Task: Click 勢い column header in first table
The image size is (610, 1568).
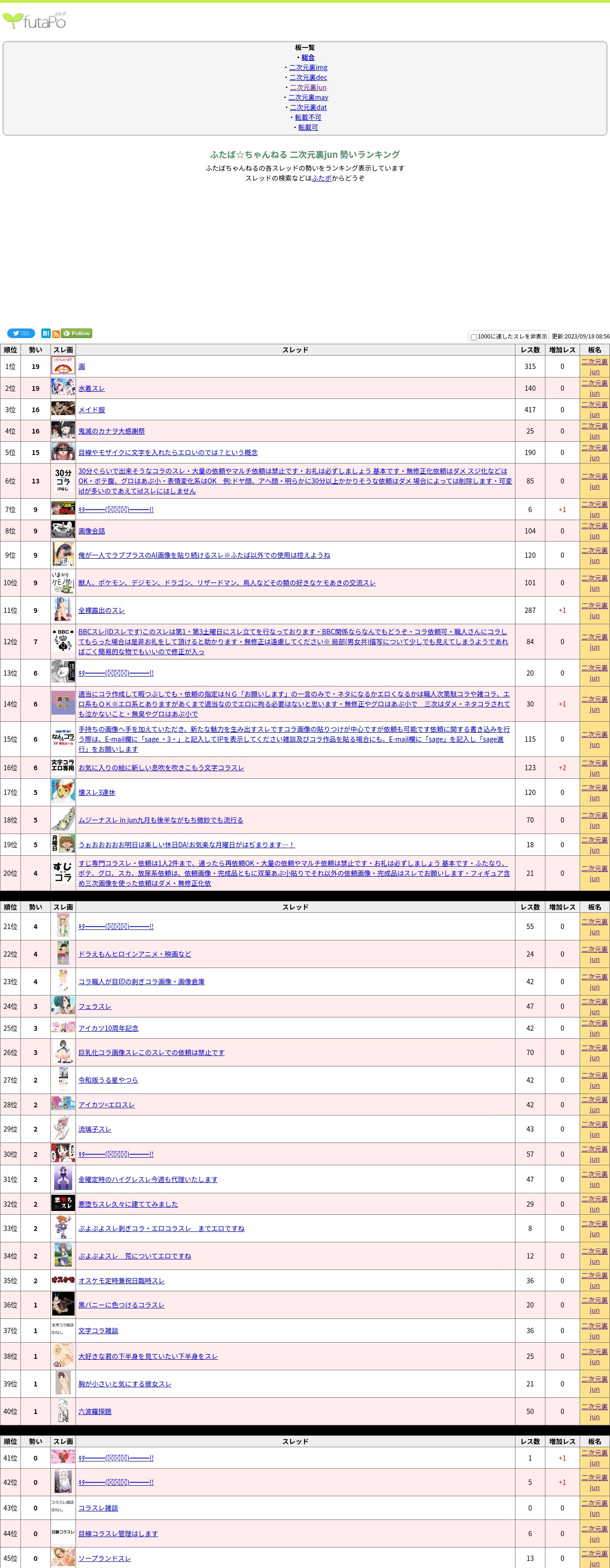Action: tap(36, 349)
